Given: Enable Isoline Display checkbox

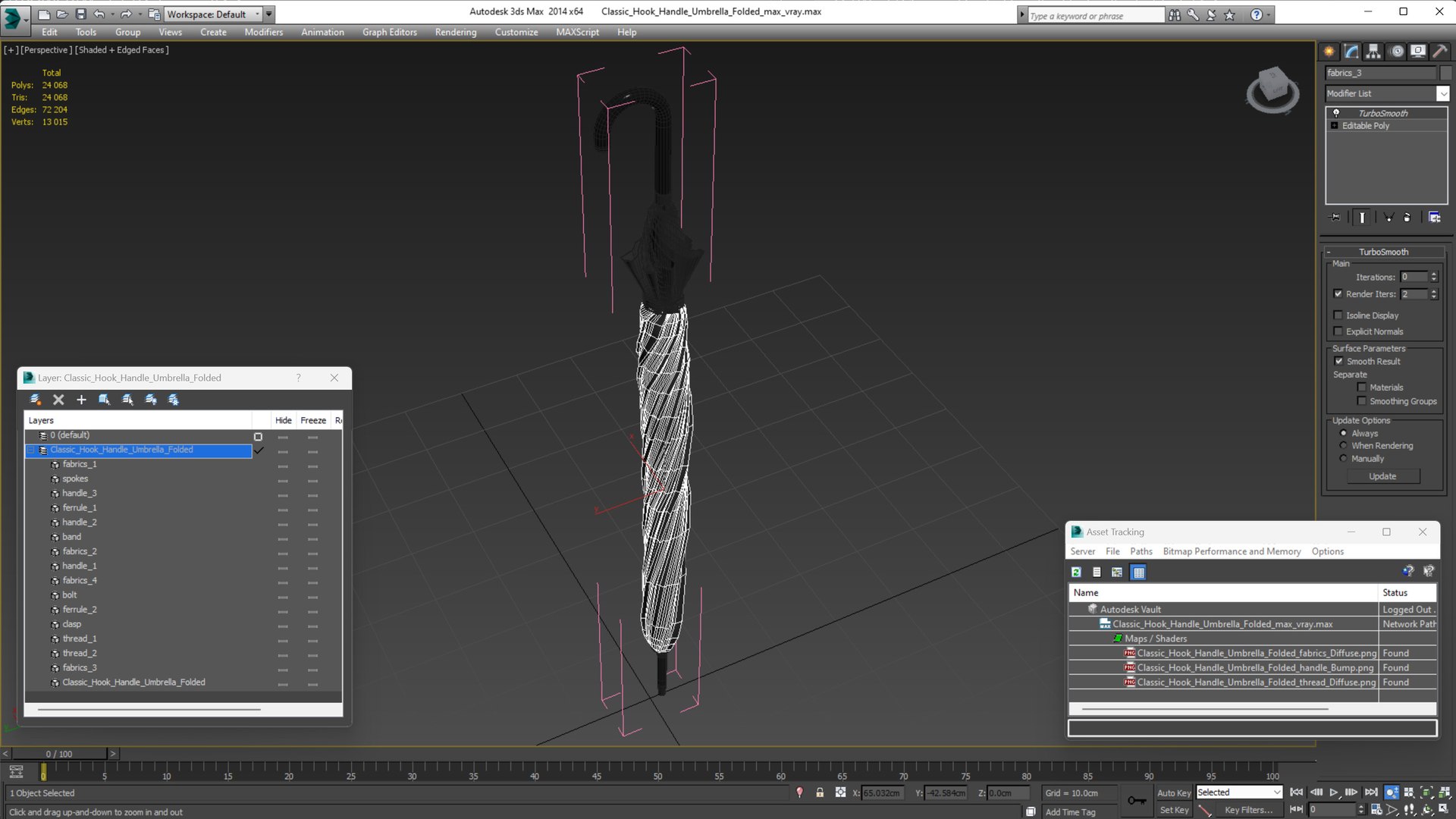Looking at the screenshot, I should coord(1338,315).
